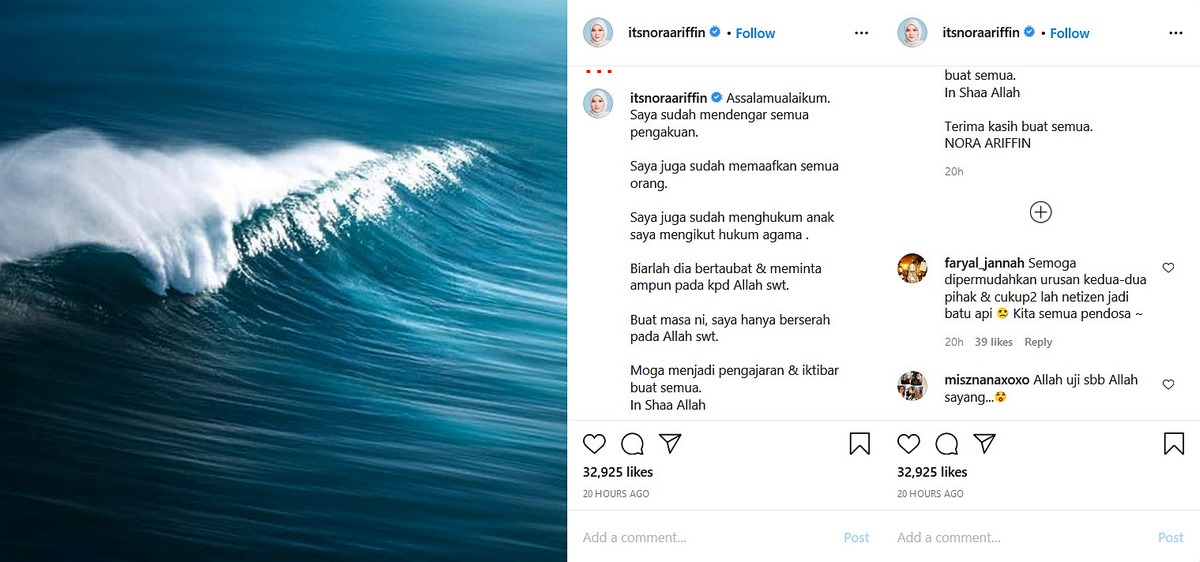Load more comments with plus circle button
This screenshot has width=1200, height=562.
click(1041, 212)
